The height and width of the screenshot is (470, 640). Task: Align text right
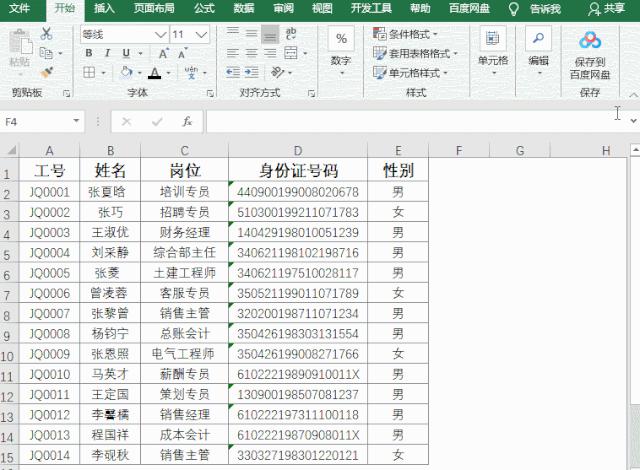click(x=270, y=53)
